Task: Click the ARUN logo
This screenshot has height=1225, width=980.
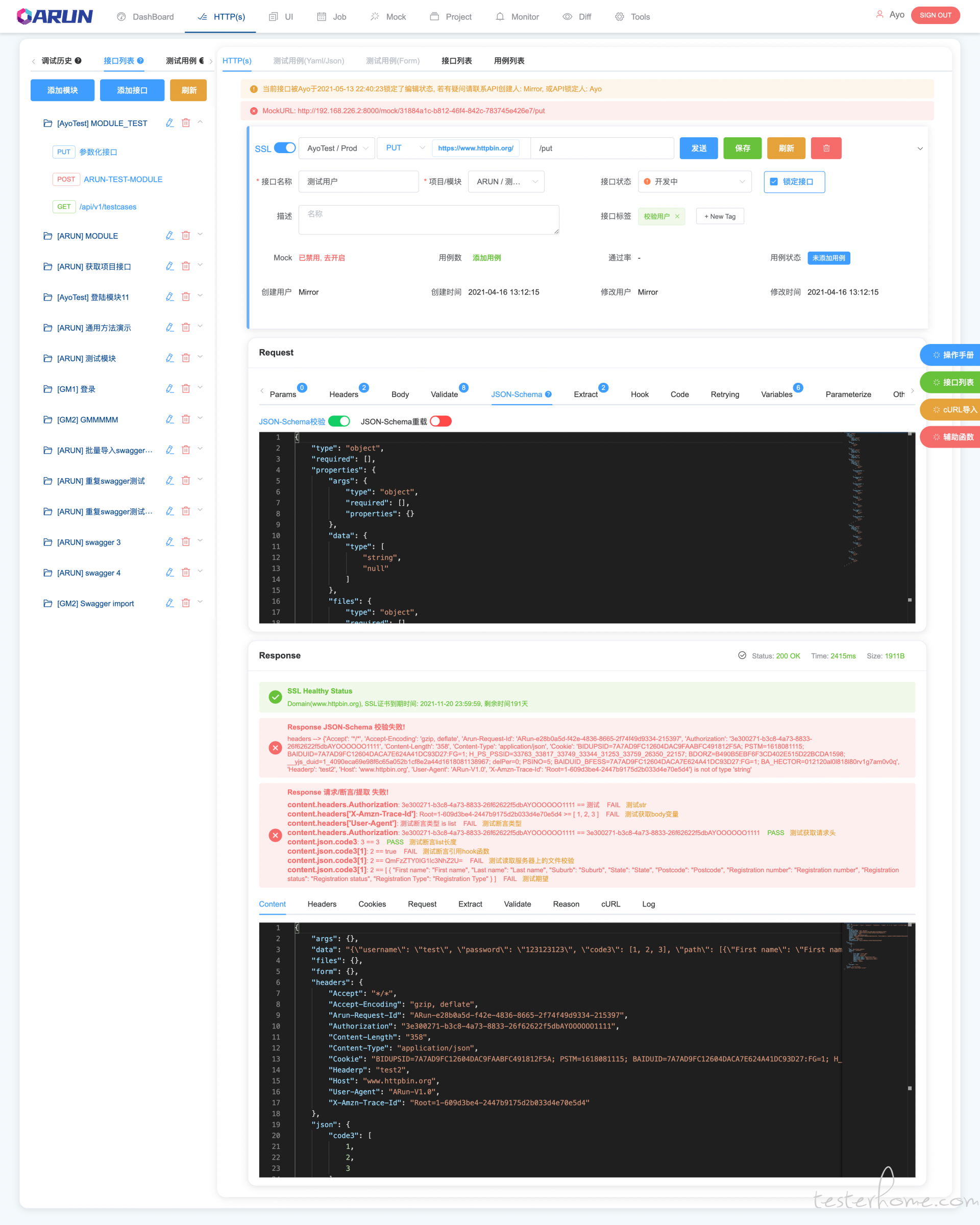Action: click(55, 16)
